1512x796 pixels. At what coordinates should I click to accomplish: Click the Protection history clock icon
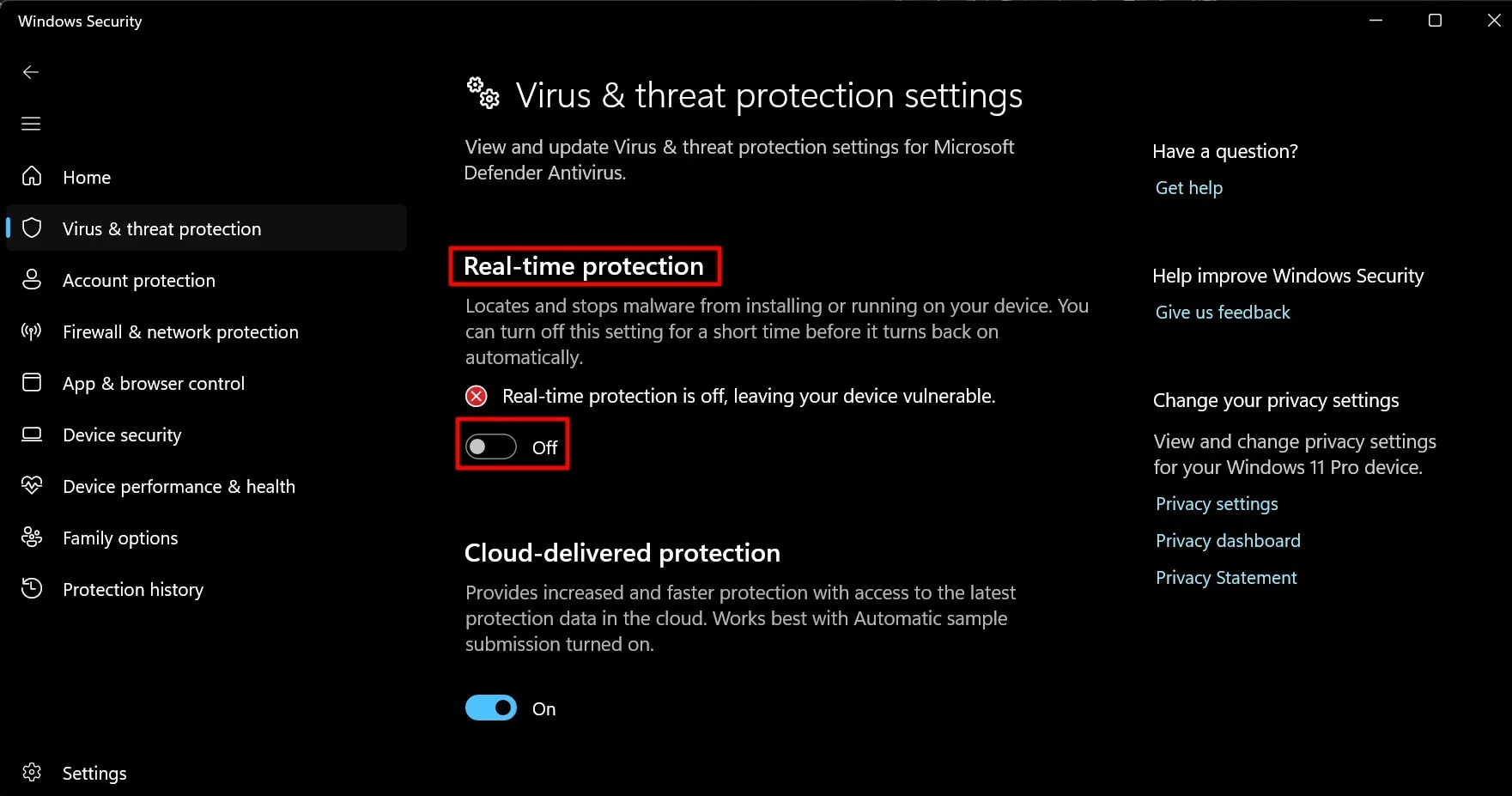tap(32, 589)
